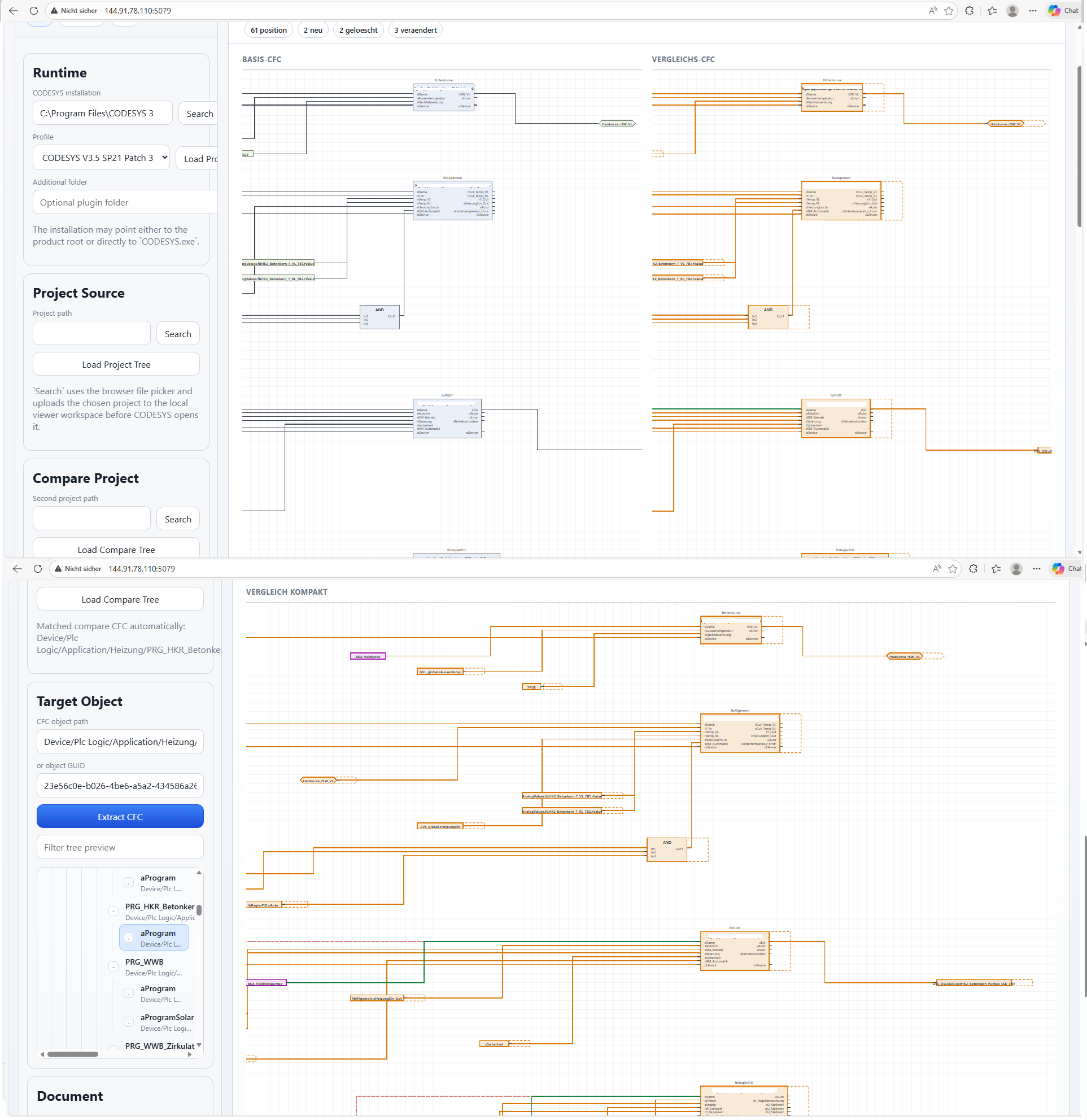This screenshot has width=1087, height=1120.
Task: Open the extensions puzzle icon in the top browser window
Action: (970, 10)
